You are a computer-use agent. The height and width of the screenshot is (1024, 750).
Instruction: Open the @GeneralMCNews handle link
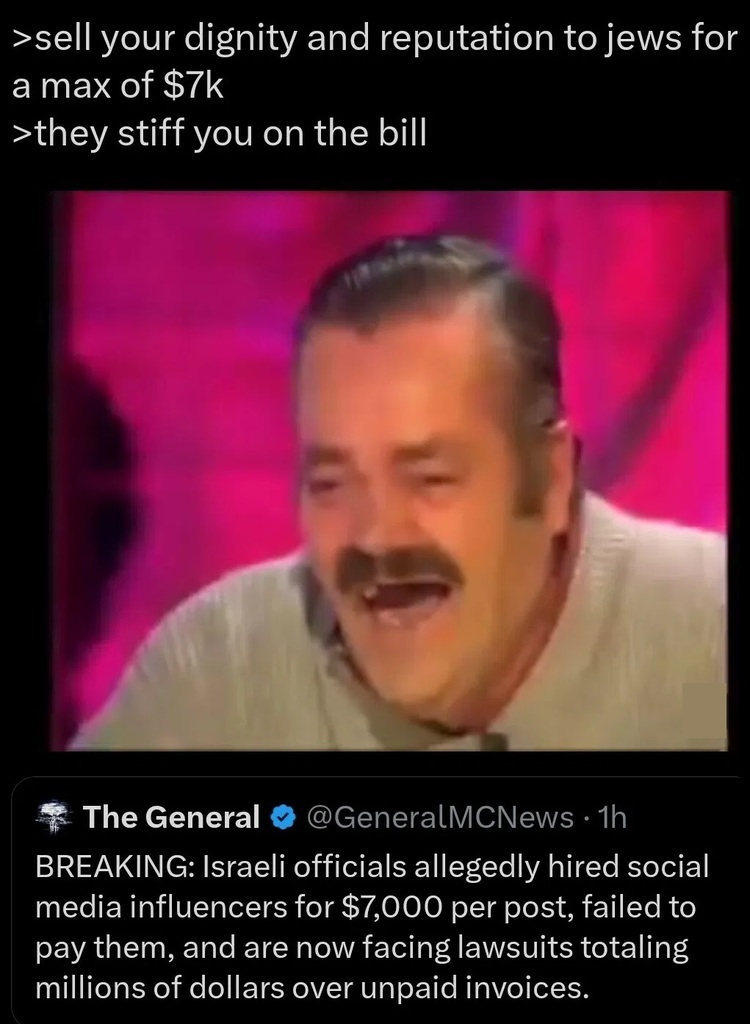(x=440, y=817)
